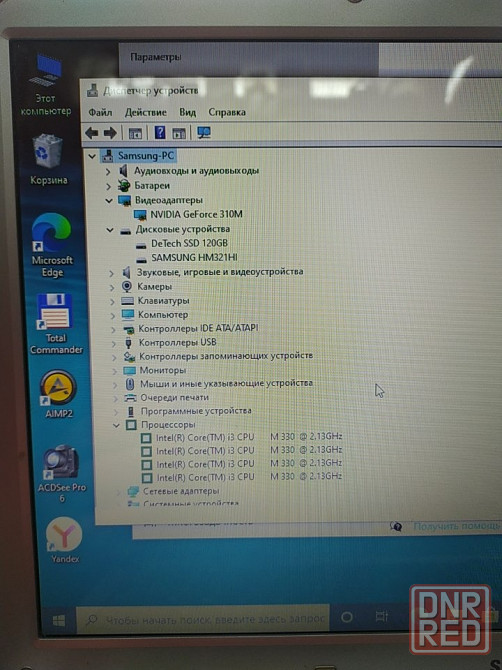Click the taskbar search input field
Viewport: 502px width, 670px height.
[x=203, y=619]
